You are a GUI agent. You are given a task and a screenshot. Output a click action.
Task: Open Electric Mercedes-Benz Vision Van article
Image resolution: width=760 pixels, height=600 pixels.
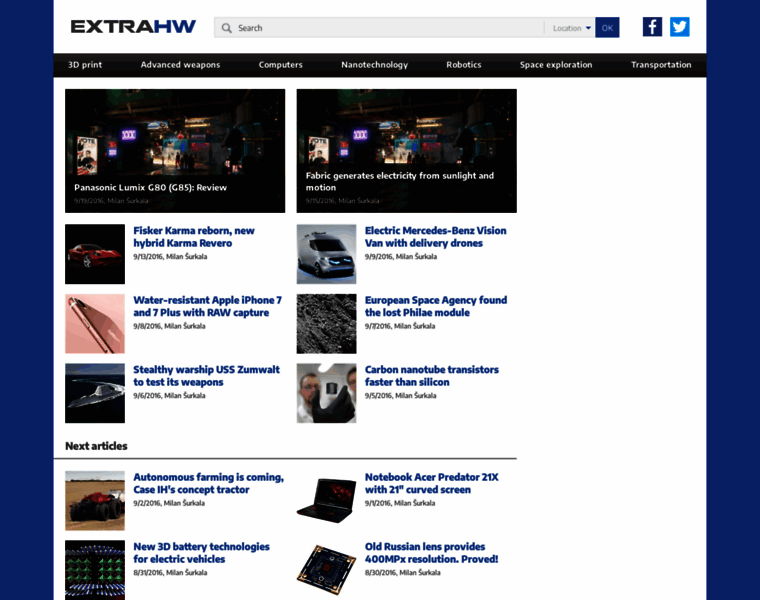[x=435, y=237]
